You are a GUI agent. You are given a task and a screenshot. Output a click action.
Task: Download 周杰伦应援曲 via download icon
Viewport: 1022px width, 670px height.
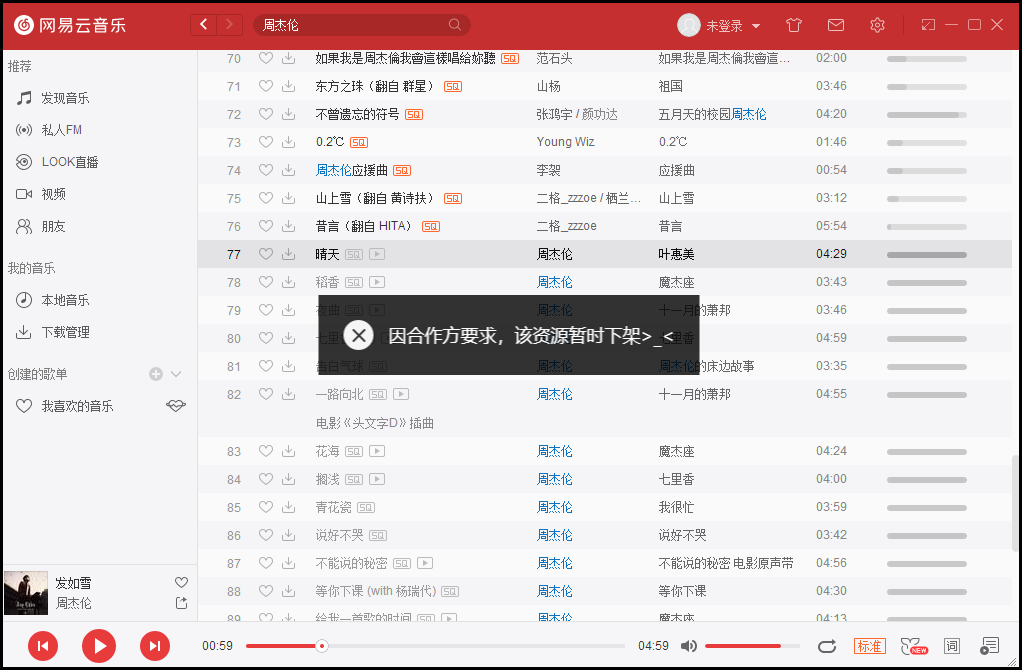coord(288,170)
